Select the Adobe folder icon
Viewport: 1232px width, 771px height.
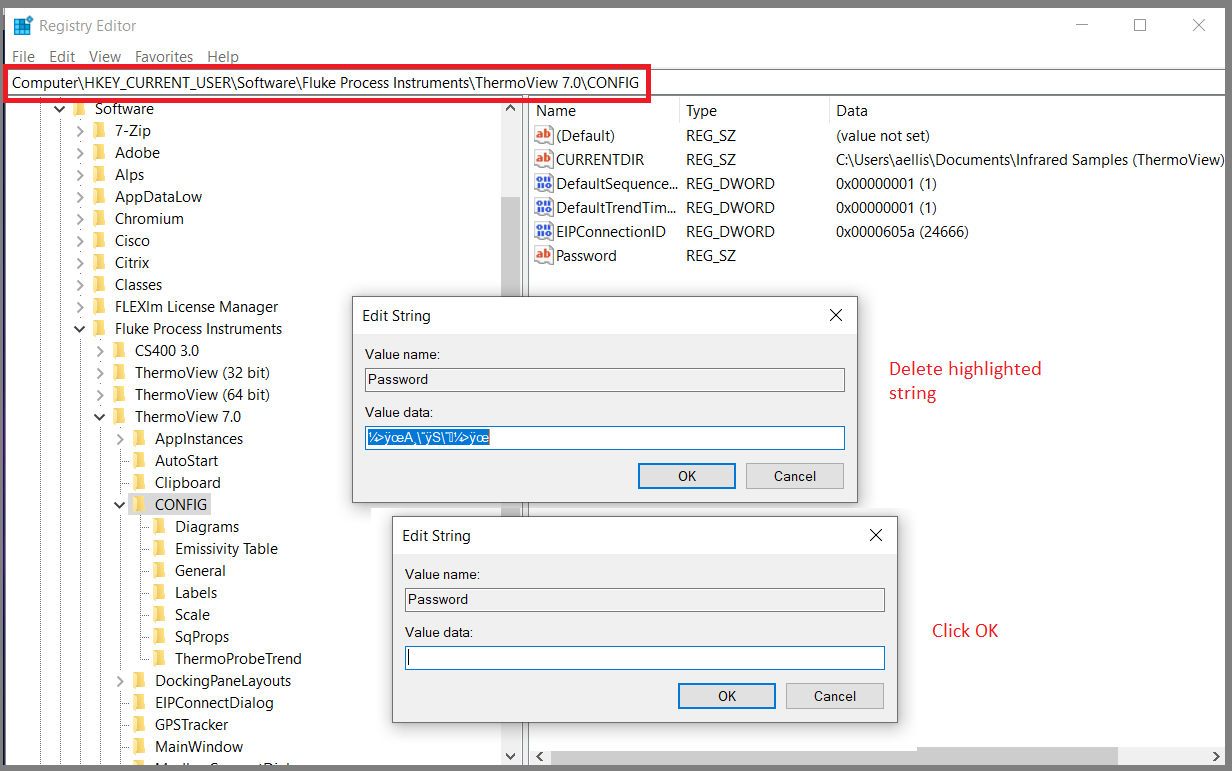(x=99, y=152)
